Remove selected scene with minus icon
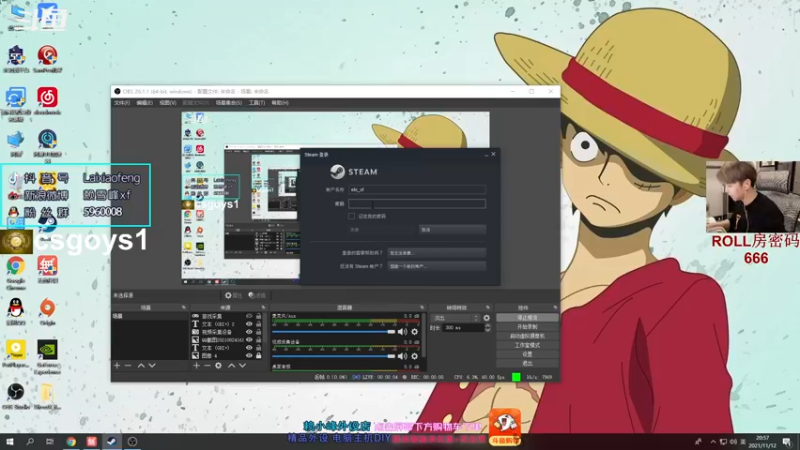The width and height of the screenshot is (800, 450). point(128,366)
